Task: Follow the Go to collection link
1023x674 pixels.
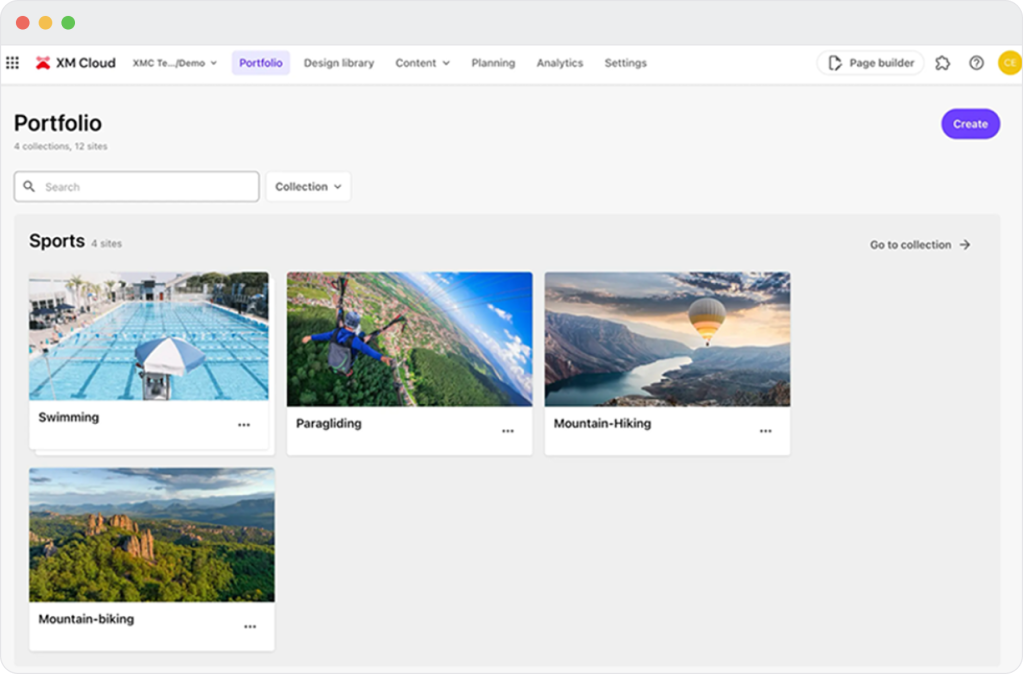Action: (x=920, y=245)
